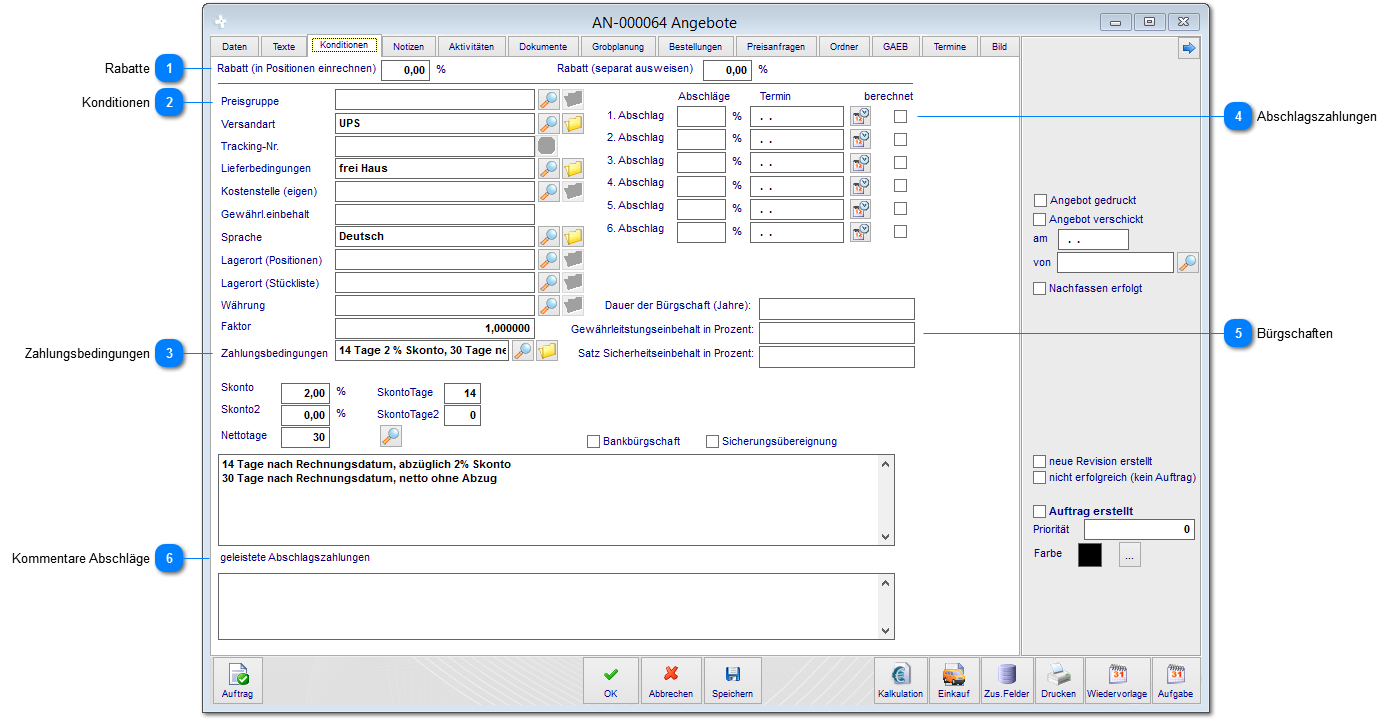Click up arrow of geleistete Abschlagszahlungen scrollbar
The height and width of the screenshot is (721, 1393).
(885, 582)
